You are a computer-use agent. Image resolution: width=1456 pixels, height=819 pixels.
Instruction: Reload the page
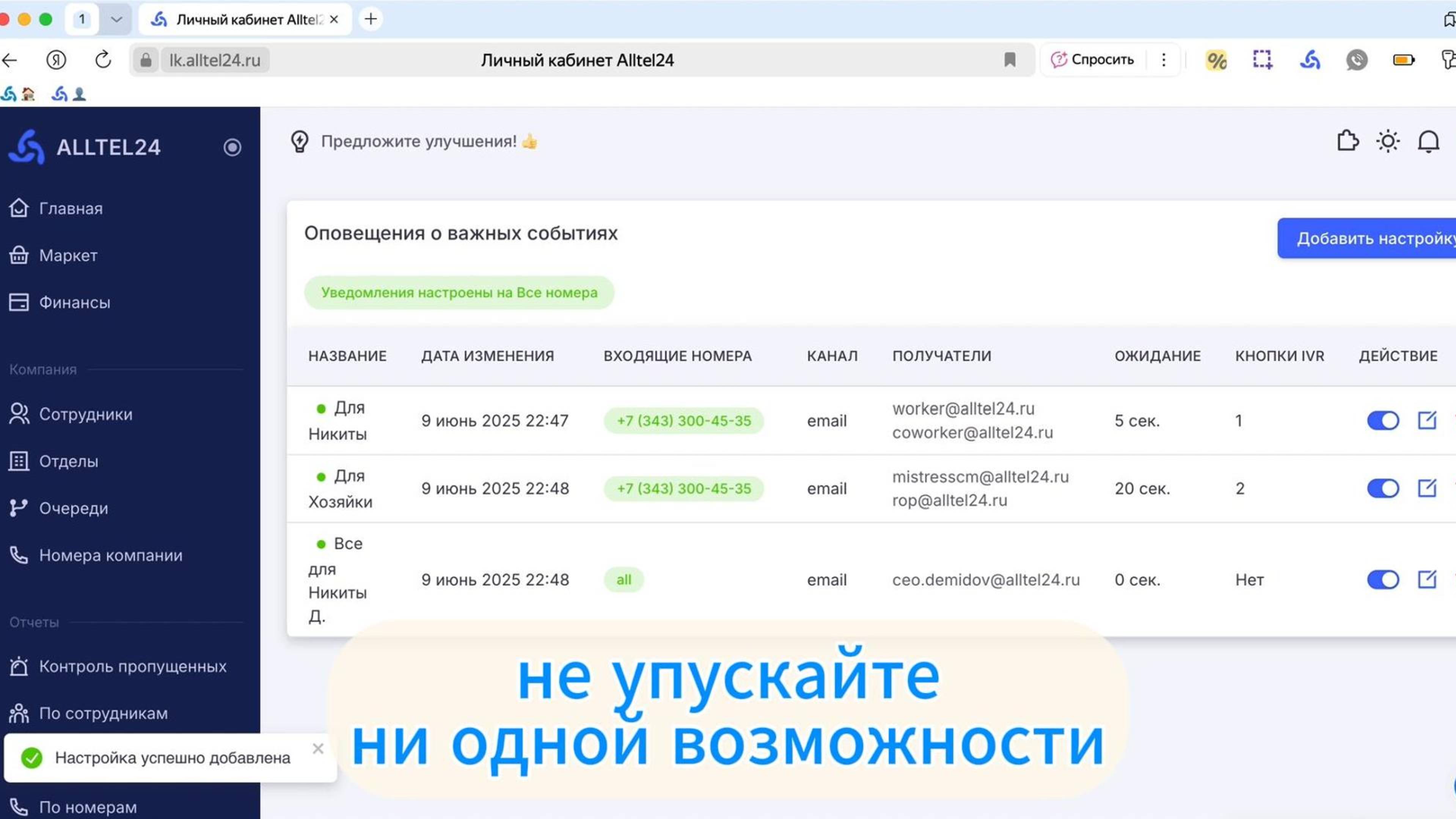click(103, 60)
